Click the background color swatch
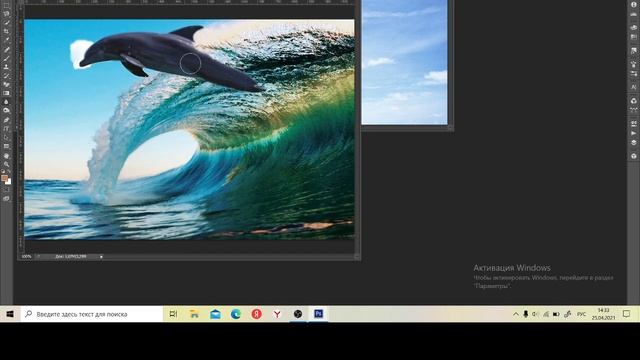The height and width of the screenshot is (360, 640). coord(9,182)
